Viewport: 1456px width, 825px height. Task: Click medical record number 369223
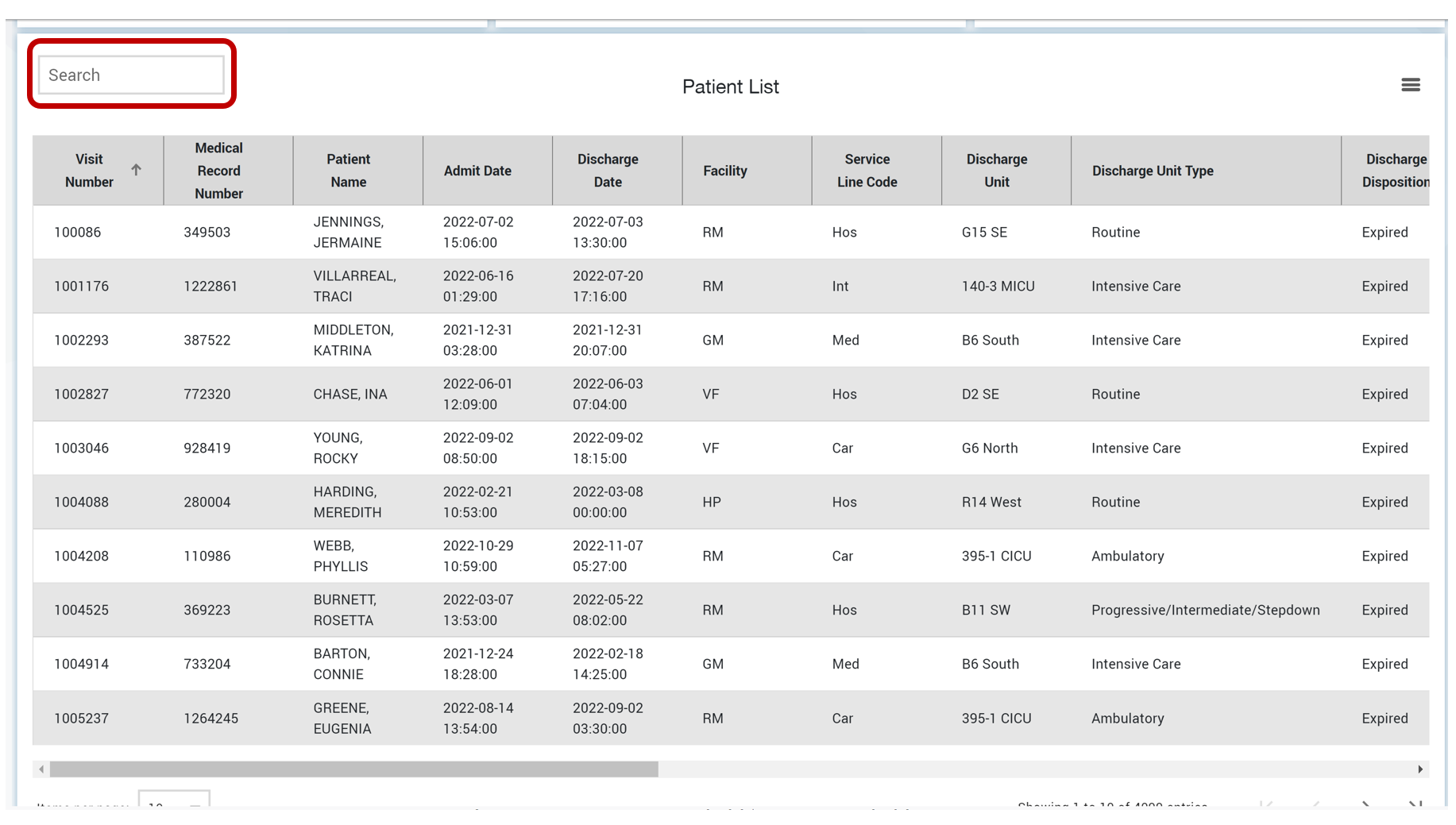coord(207,611)
